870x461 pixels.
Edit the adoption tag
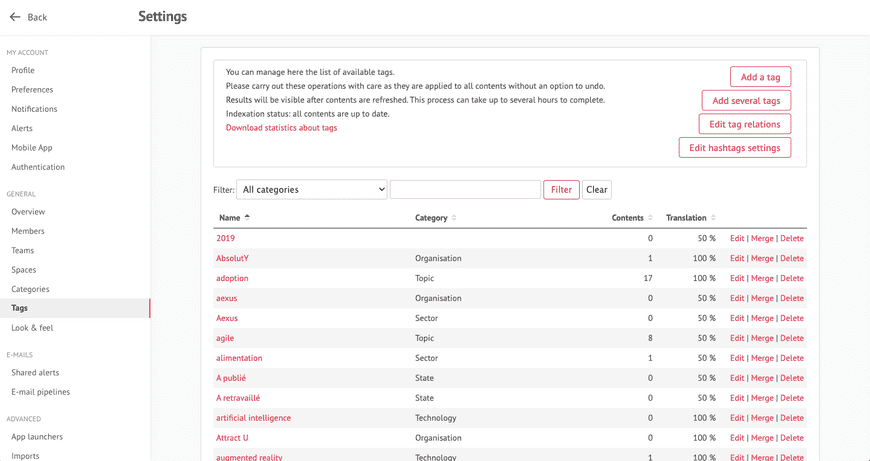pos(737,278)
